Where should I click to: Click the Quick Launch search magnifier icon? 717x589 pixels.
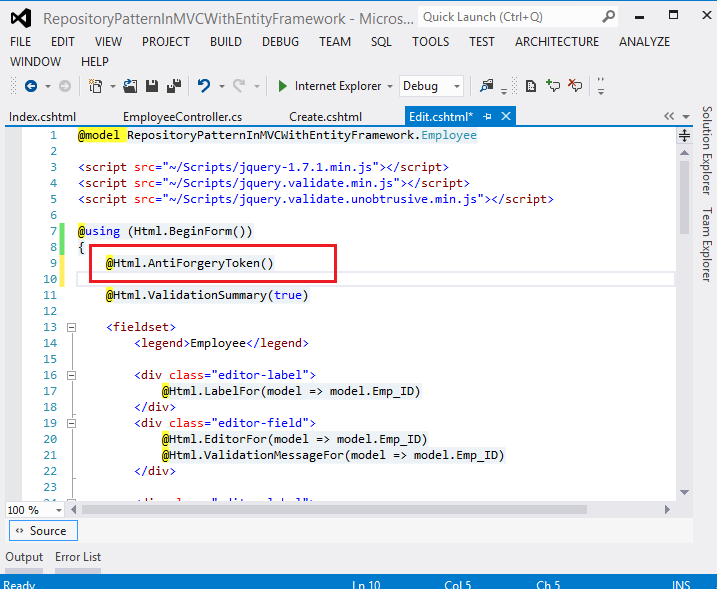(608, 17)
